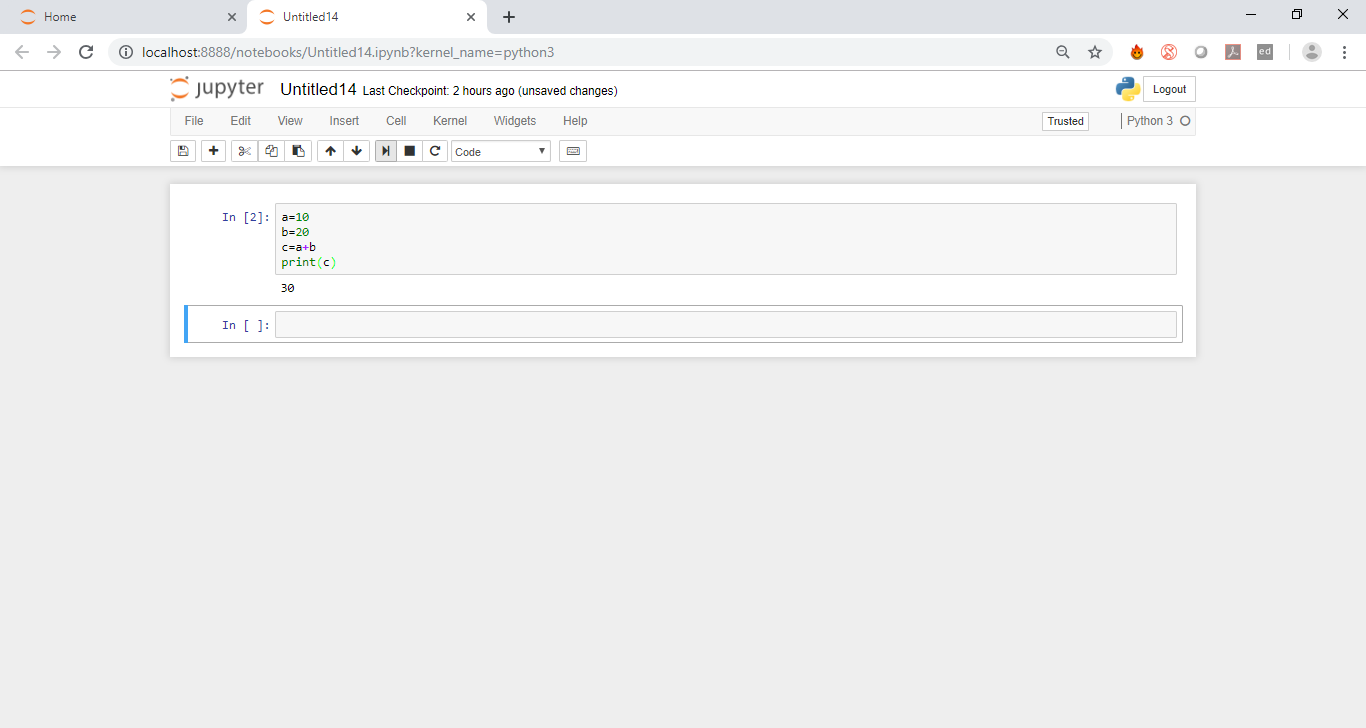The image size is (1366, 728).
Task: Run the selected cell button
Action: [385, 151]
